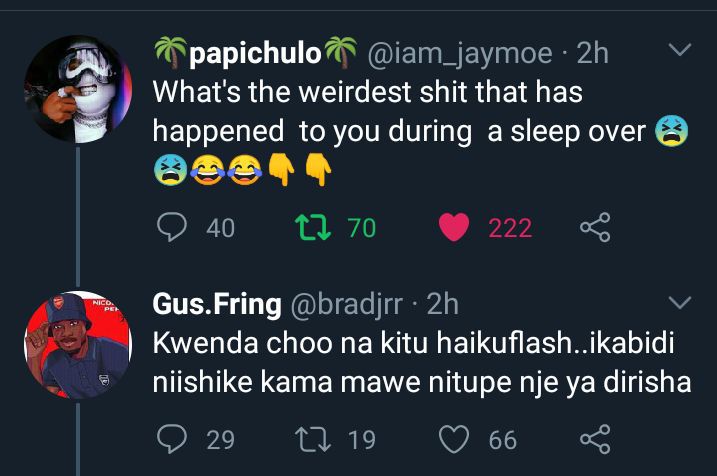Image resolution: width=717 pixels, height=476 pixels.
Task: Retweet Gus.Fring's tweet
Action: pyautogui.click(x=313, y=439)
